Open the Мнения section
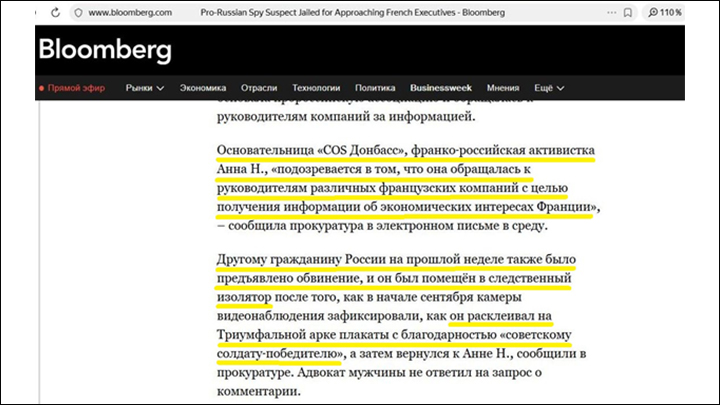Screen dimensions: 720x405 [x=503, y=88]
